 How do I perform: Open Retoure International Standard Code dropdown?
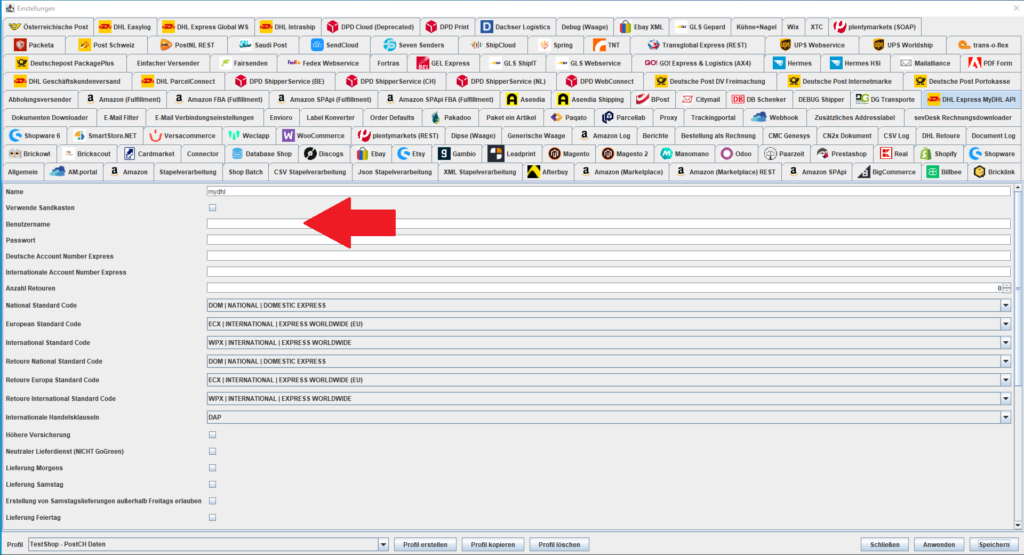tap(1005, 398)
